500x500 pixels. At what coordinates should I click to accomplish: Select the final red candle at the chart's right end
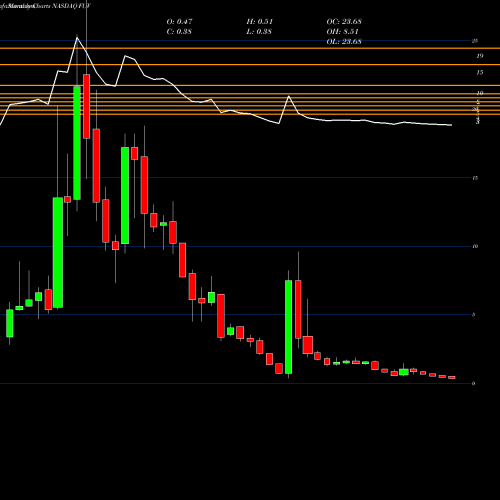pyautogui.click(x=452, y=377)
